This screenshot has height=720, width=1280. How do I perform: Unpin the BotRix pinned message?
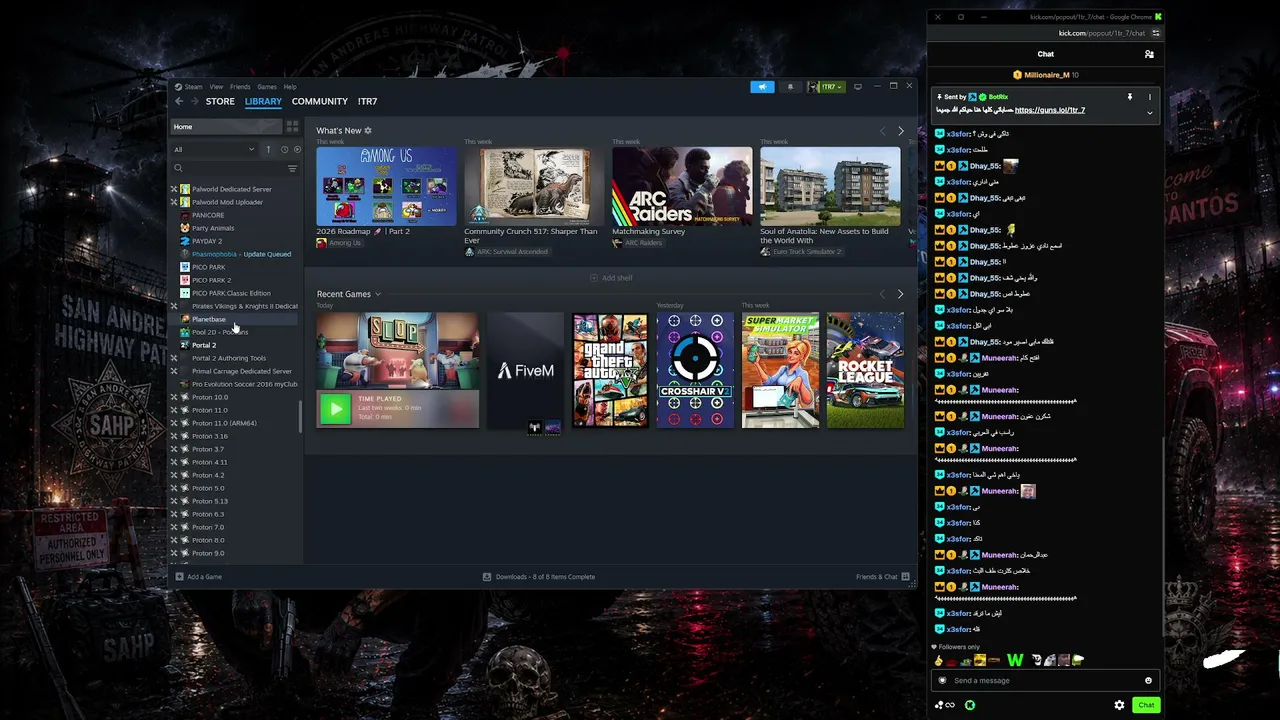click(1130, 97)
